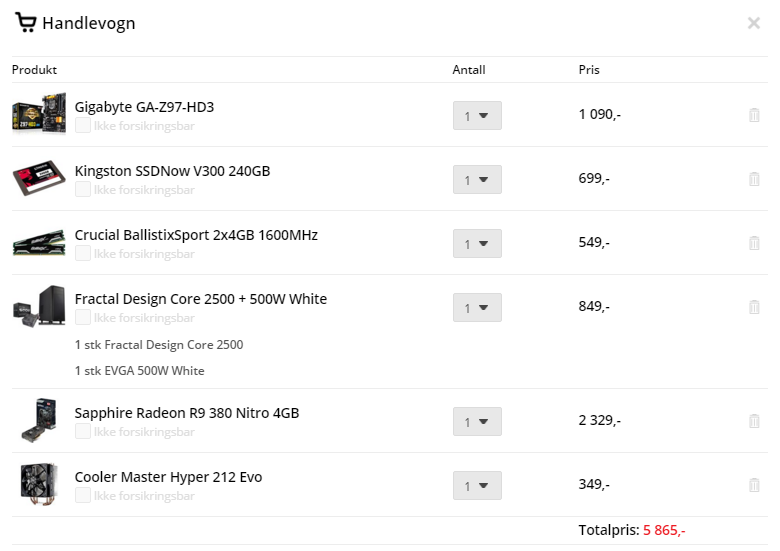Toggle insurance checkbox for Kingston SSD
Screen dimensions: 780x551
tap(83, 189)
